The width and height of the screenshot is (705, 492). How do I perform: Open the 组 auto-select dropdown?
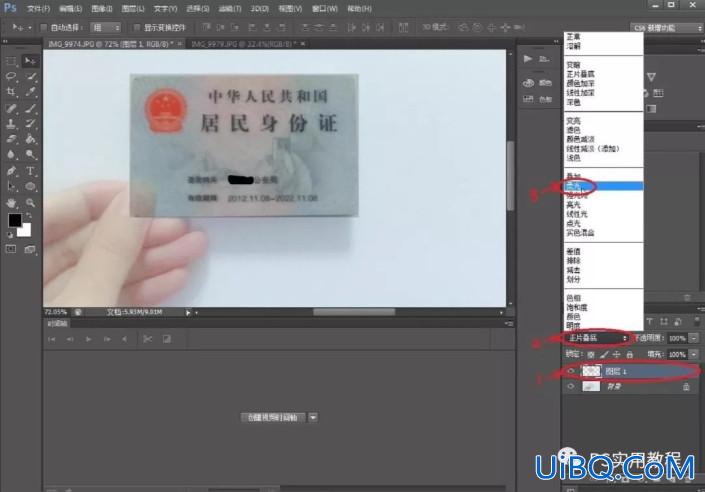coord(106,27)
